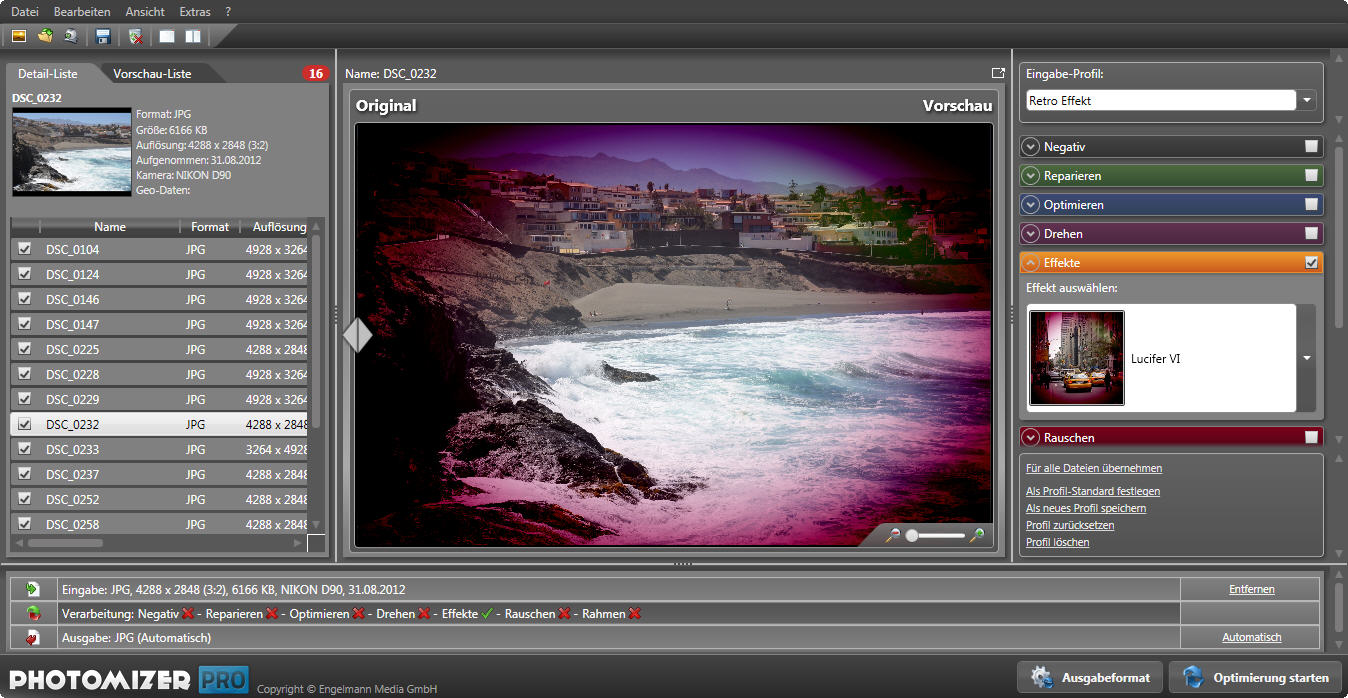Click the recycle bin remove icon

[x=136, y=37]
